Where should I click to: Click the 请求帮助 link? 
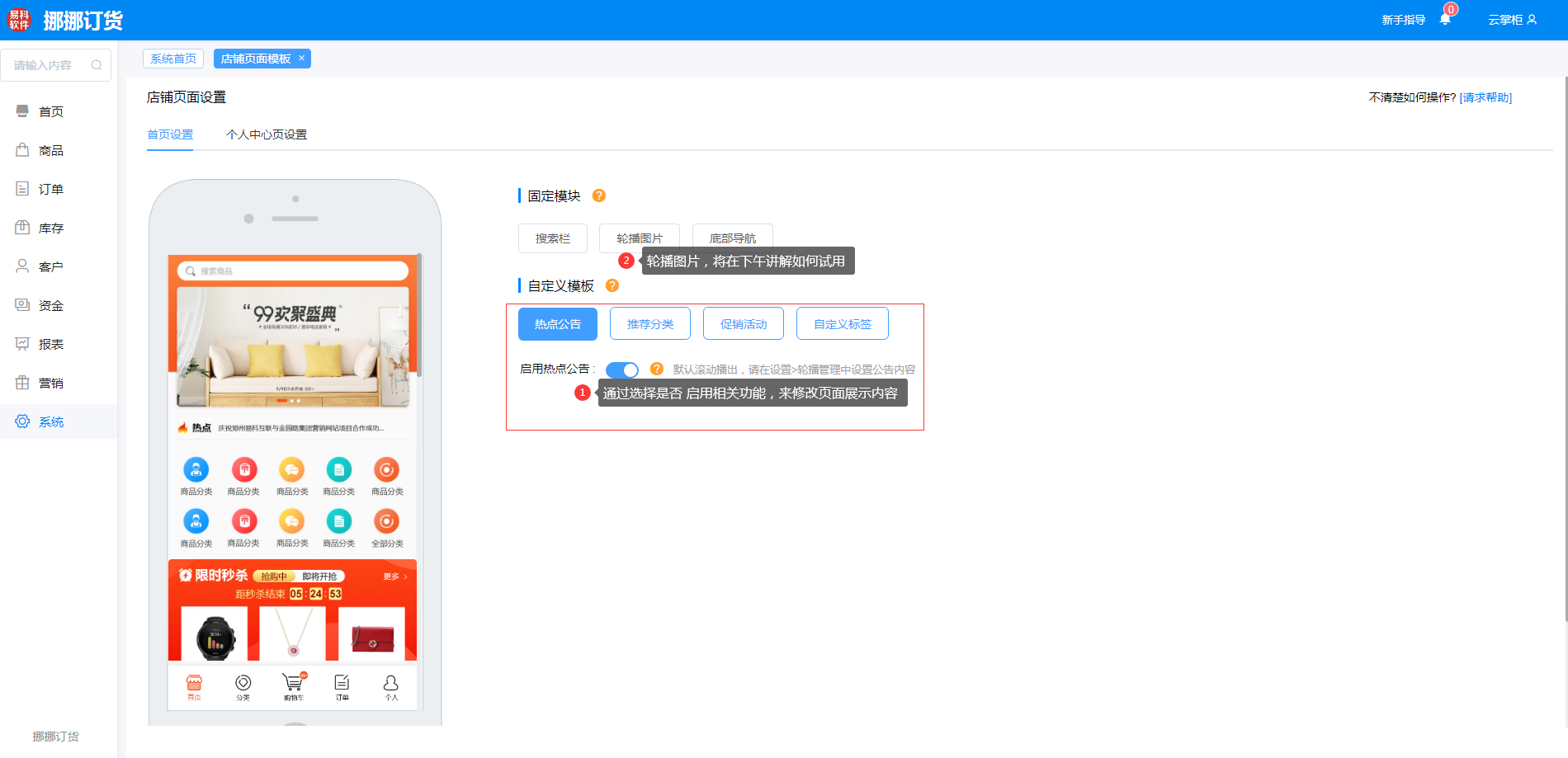(1485, 97)
